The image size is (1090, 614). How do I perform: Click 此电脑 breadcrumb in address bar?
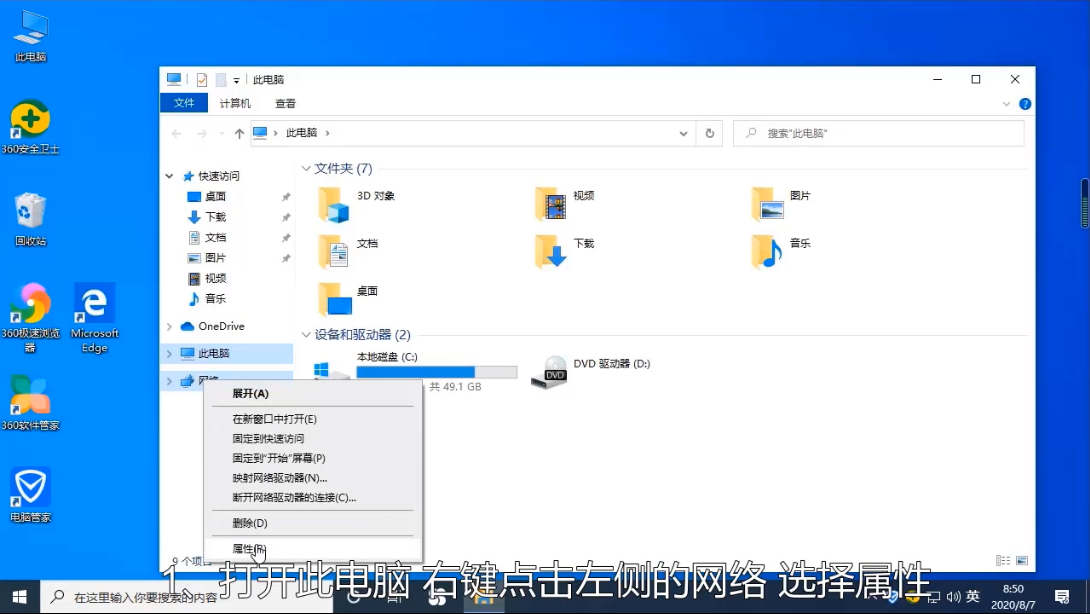(301, 133)
